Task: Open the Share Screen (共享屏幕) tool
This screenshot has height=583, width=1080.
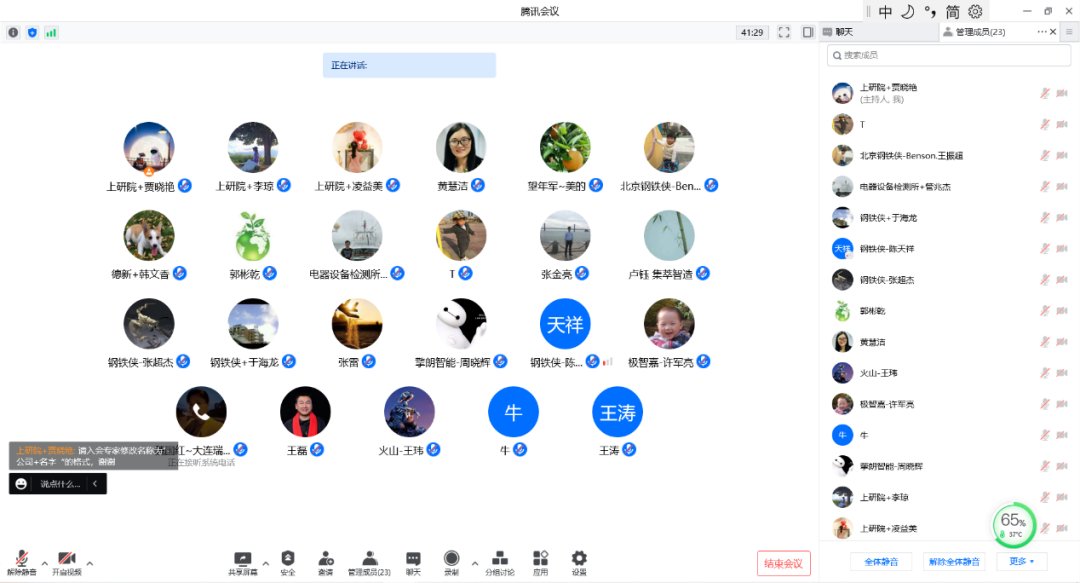Action: click(x=242, y=560)
